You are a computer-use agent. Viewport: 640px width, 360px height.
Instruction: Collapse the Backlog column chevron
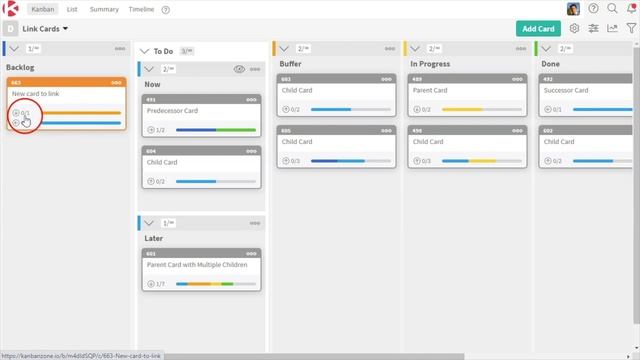click(14, 49)
